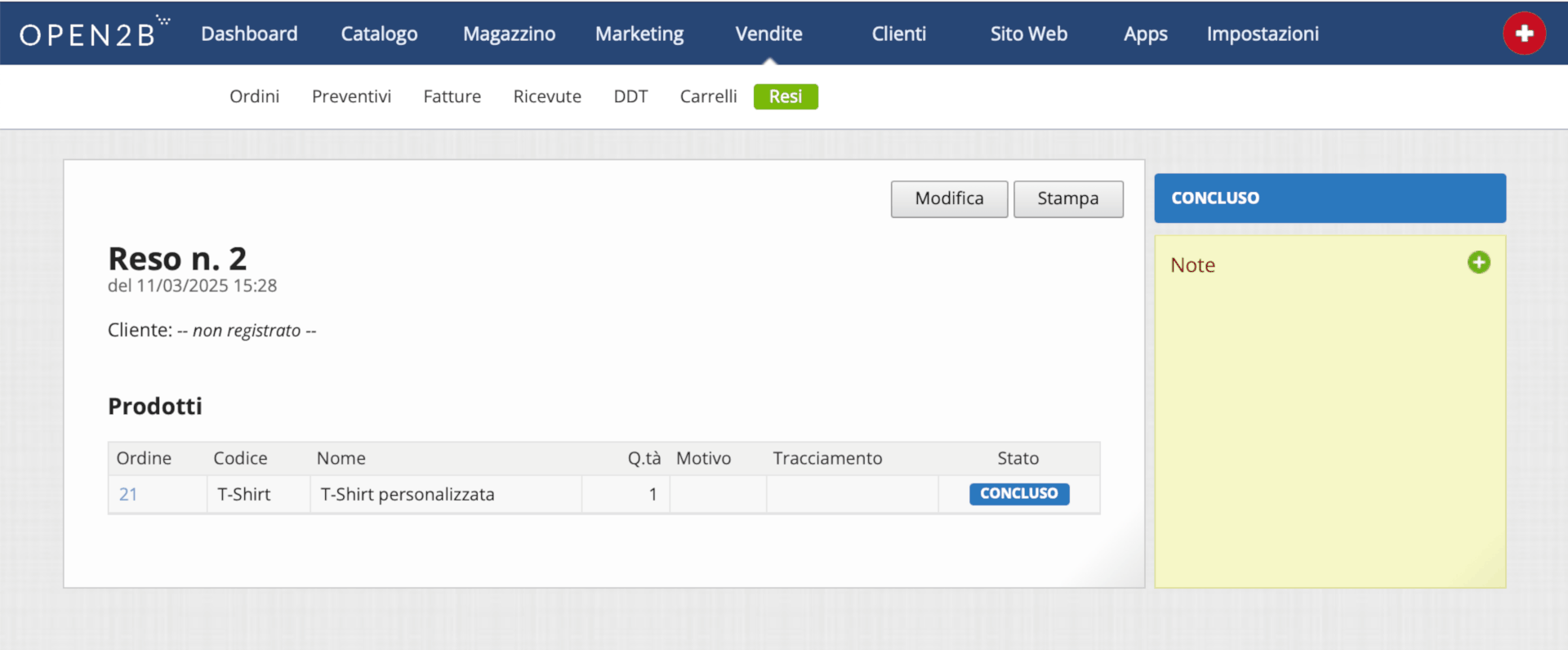Switch to the Ordini tab
The height and width of the screenshot is (650, 1568).
coord(254,96)
